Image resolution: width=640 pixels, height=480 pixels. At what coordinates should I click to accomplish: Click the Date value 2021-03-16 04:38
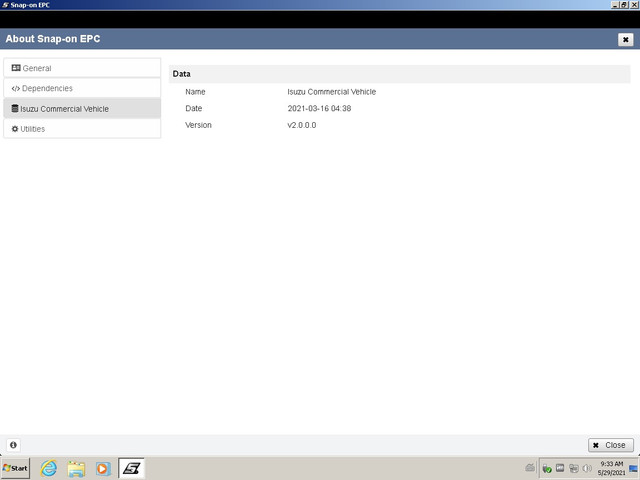pyautogui.click(x=319, y=108)
